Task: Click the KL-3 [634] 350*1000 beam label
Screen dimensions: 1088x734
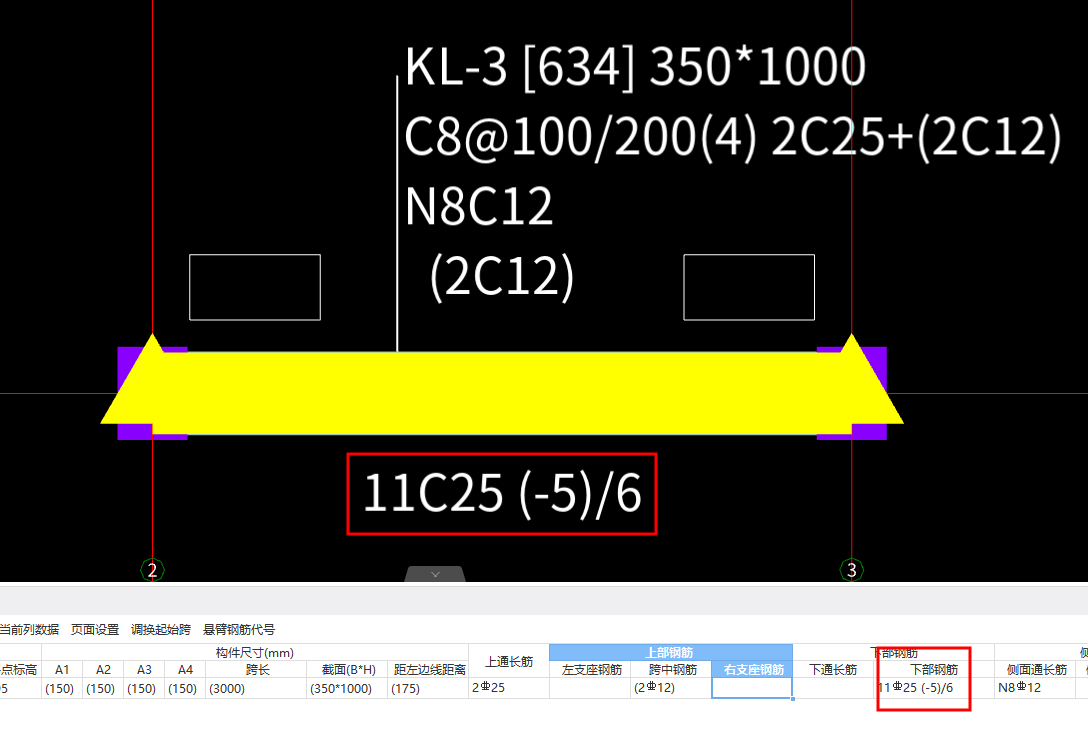Action: point(635,67)
